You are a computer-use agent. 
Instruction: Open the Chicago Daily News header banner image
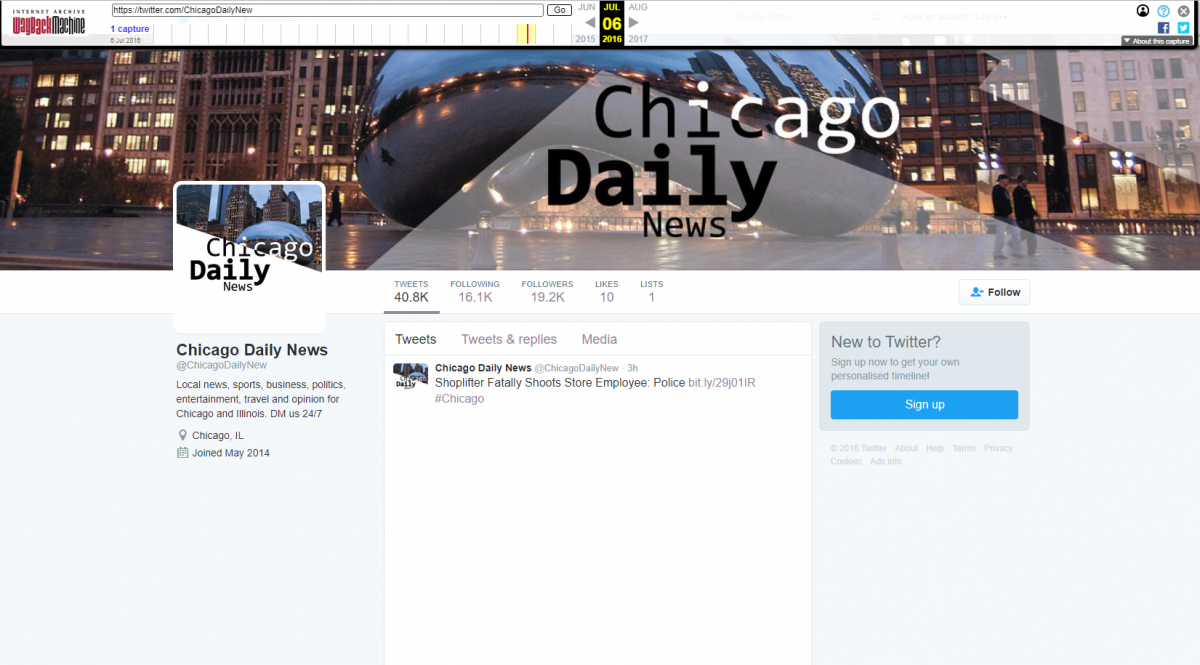tap(600, 159)
